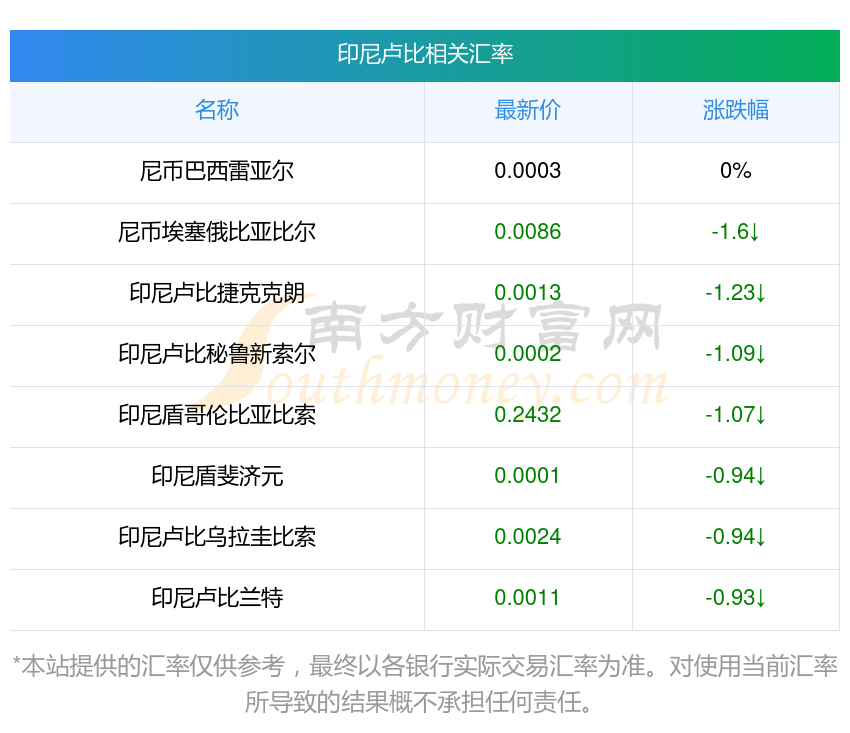Open the 印尼盾斐济元 row name
850x733 pixels.
(x=217, y=476)
